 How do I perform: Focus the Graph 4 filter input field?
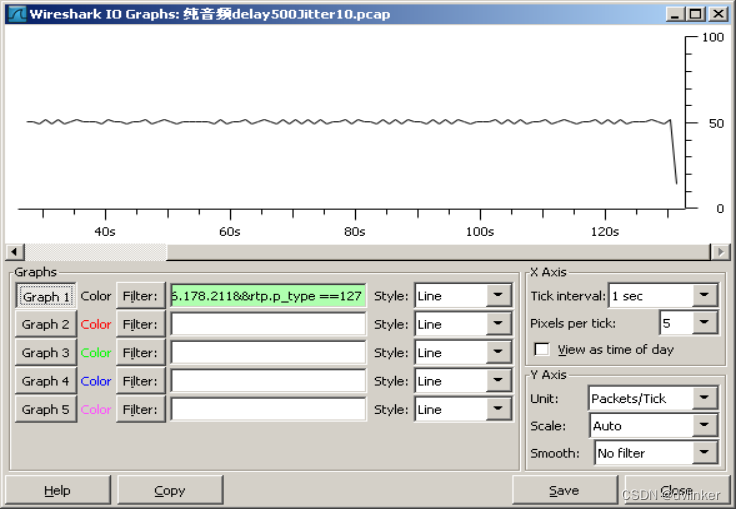[268, 381]
